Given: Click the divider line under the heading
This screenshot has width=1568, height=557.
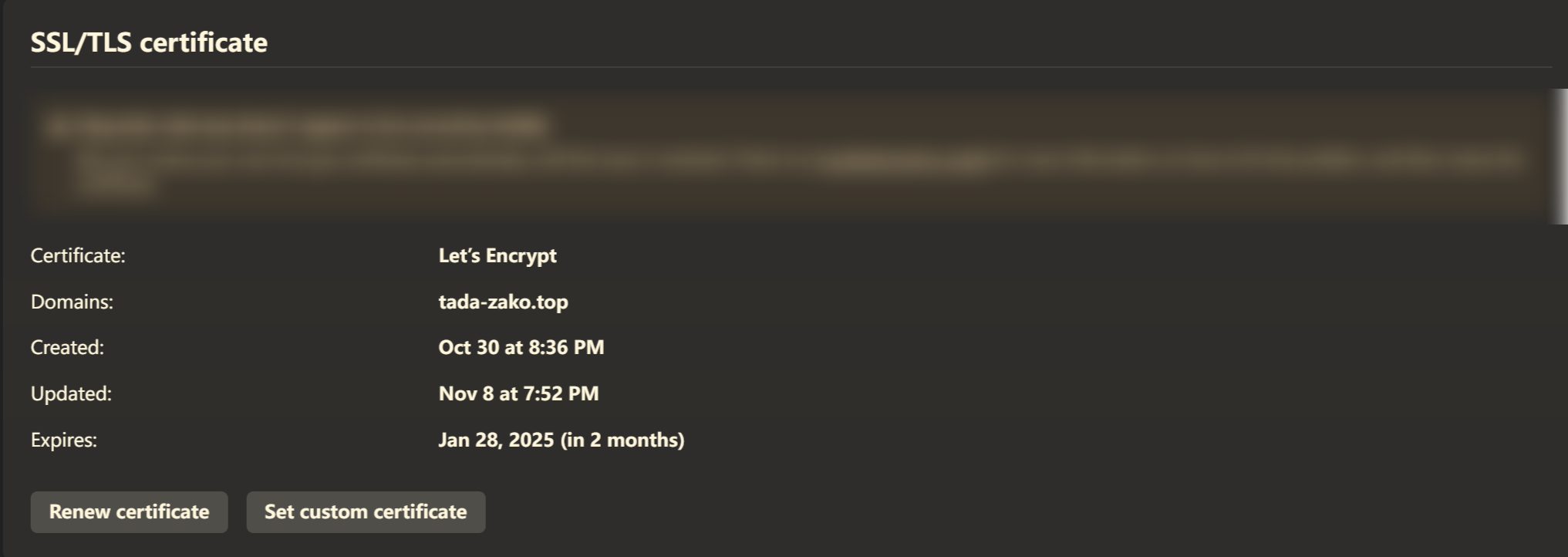Looking at the screenshot, I should click(x=791, y=67).
